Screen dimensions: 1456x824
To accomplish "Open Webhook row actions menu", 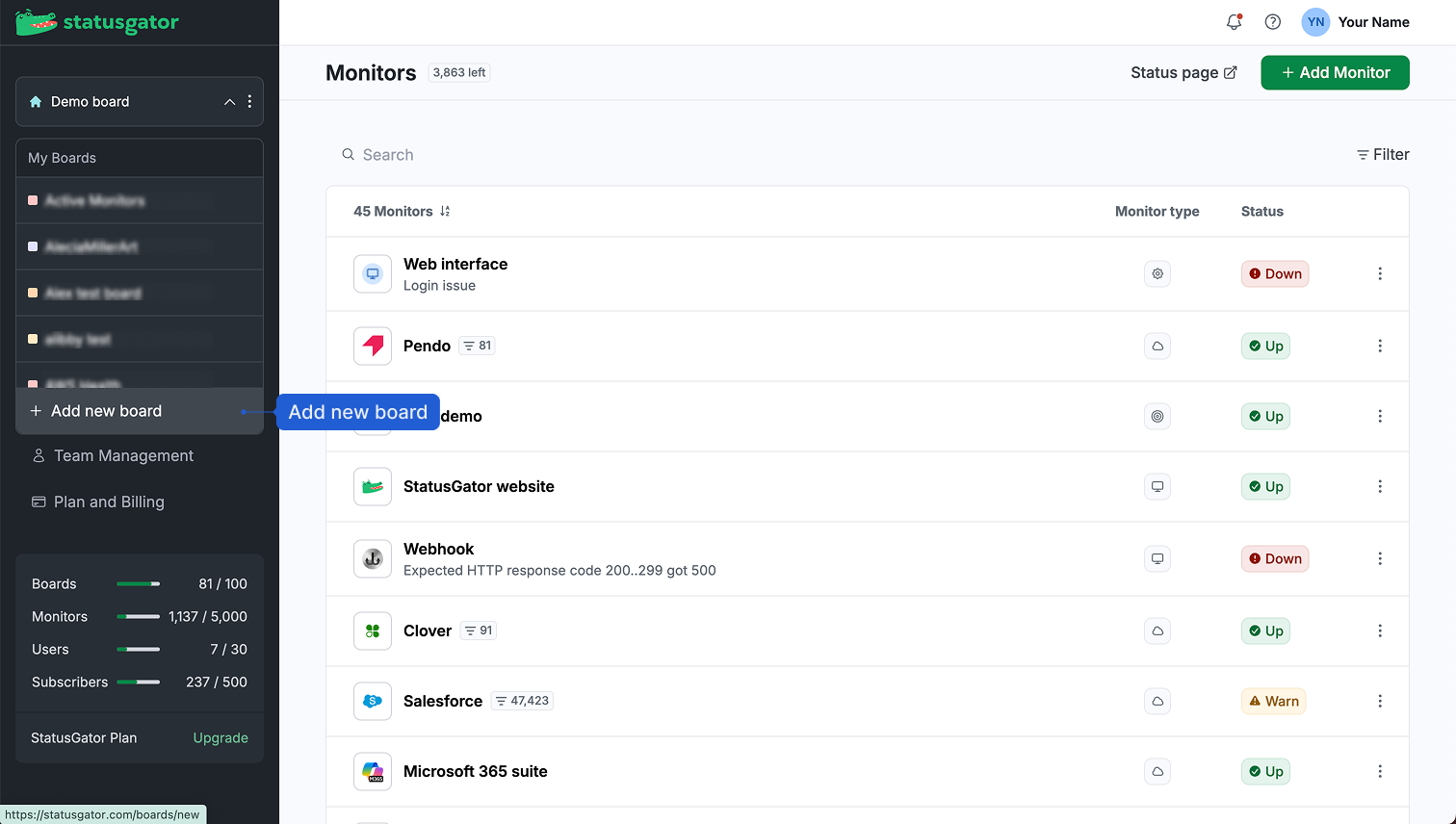I will (x=1380, y=558).
